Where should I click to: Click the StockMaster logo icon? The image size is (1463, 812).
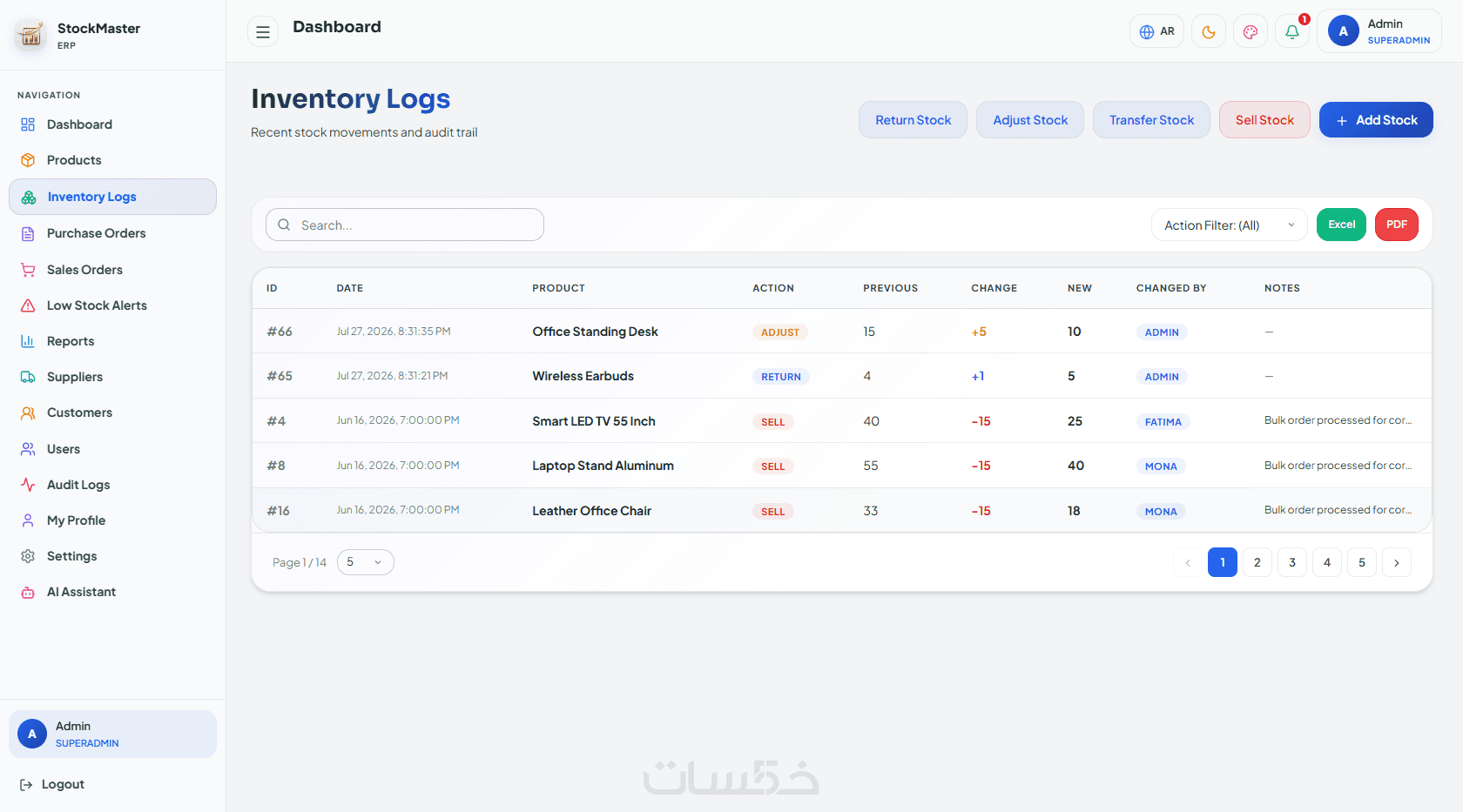click(x=30, y=35)
